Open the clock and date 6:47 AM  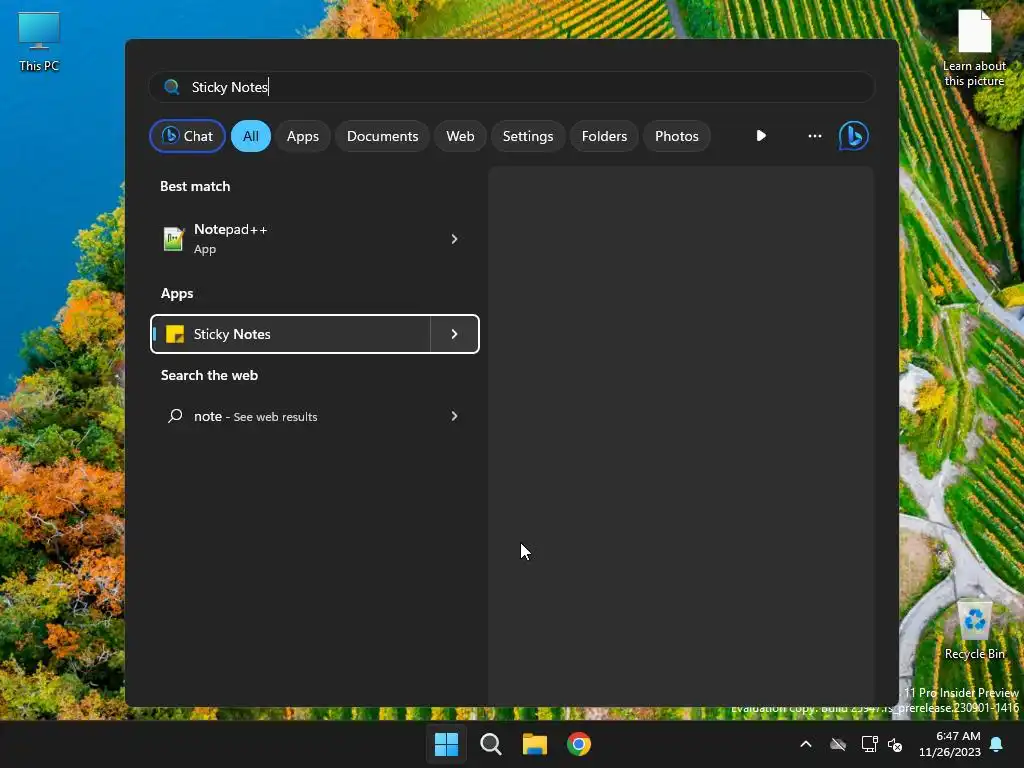pos(950,744)
